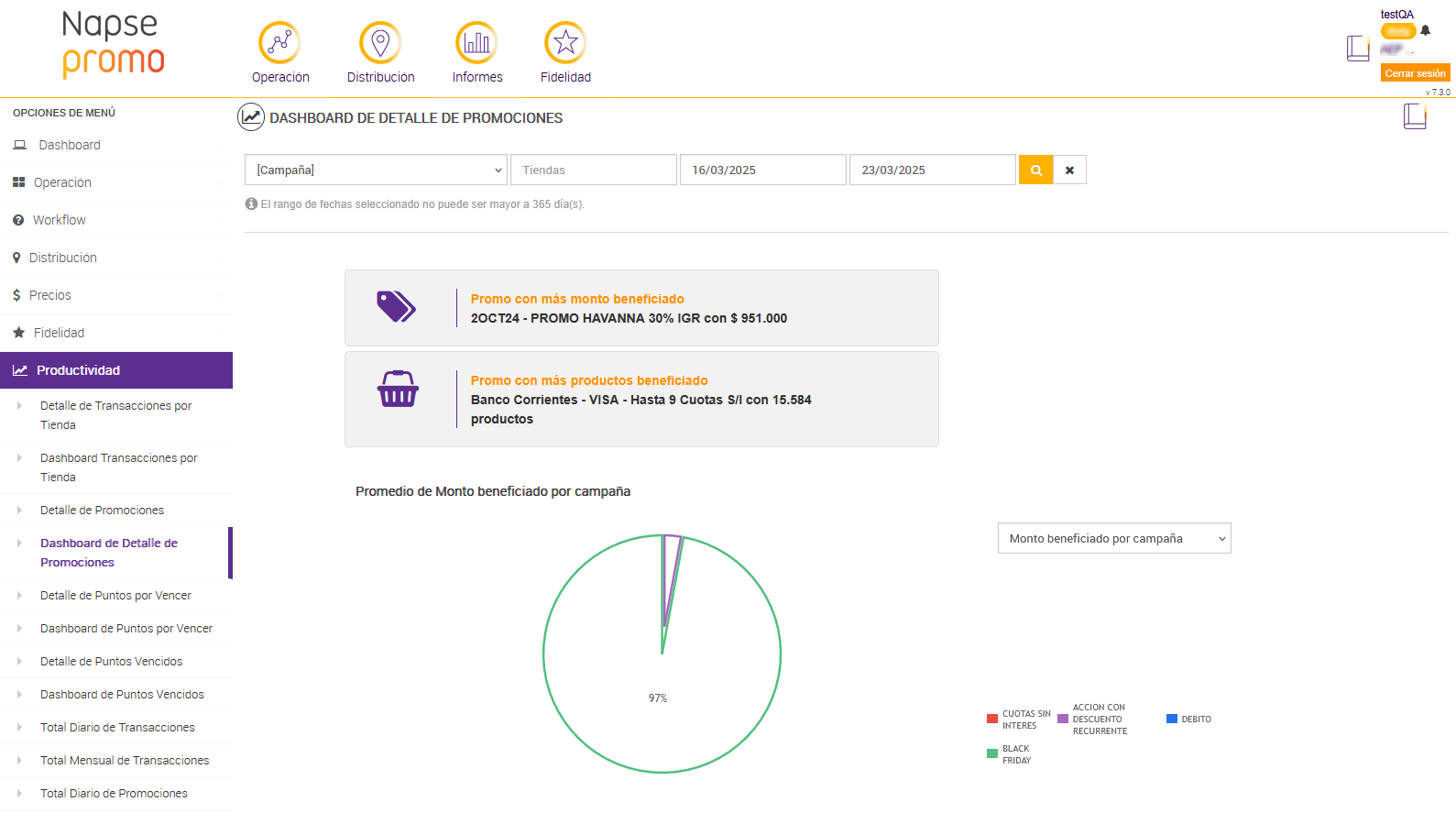Click the notification bell icon
The width and height of the screenshot is (1456, 813).
pos(1425,30)
